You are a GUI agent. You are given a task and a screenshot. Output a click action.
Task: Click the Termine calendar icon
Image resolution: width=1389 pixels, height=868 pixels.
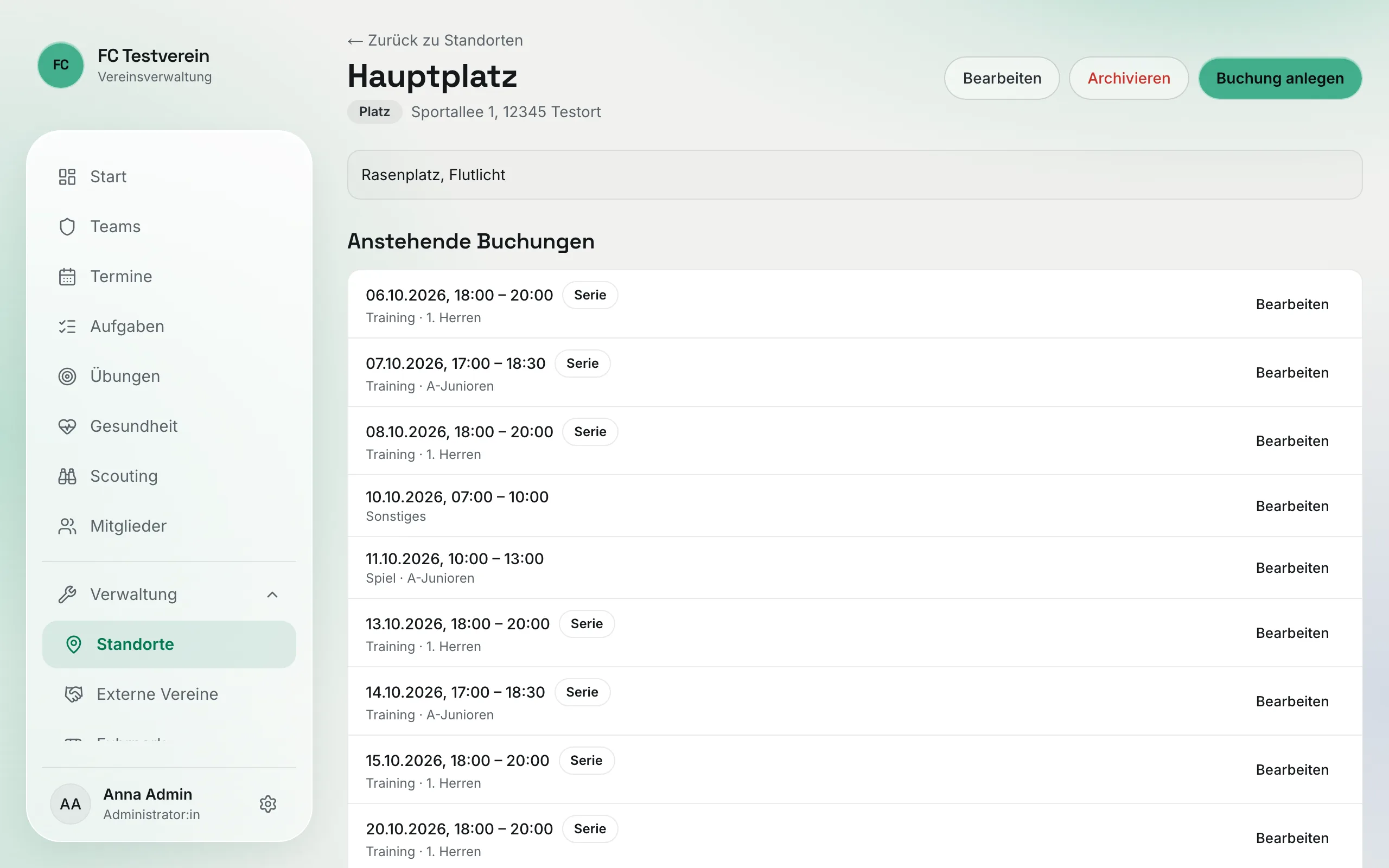pyautogui.click(x=67, y=277)
